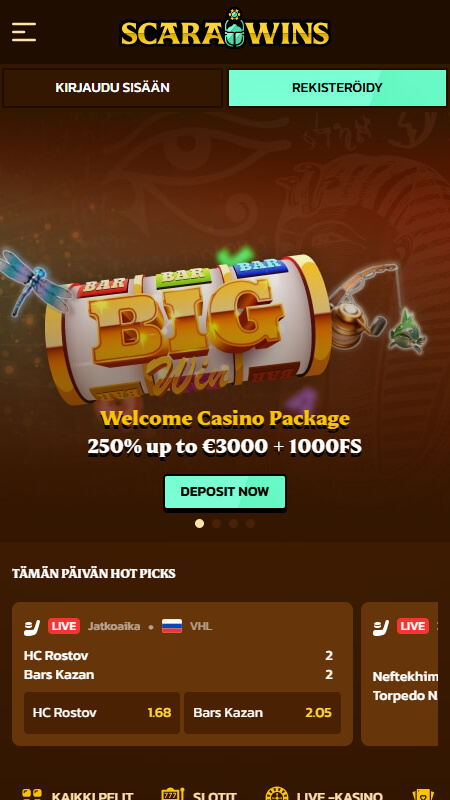This screenshot has width=450, height=800.
Task: Click the Russian flag icon next to VHL
Action: pyautogui.click(x=172, y=626)
